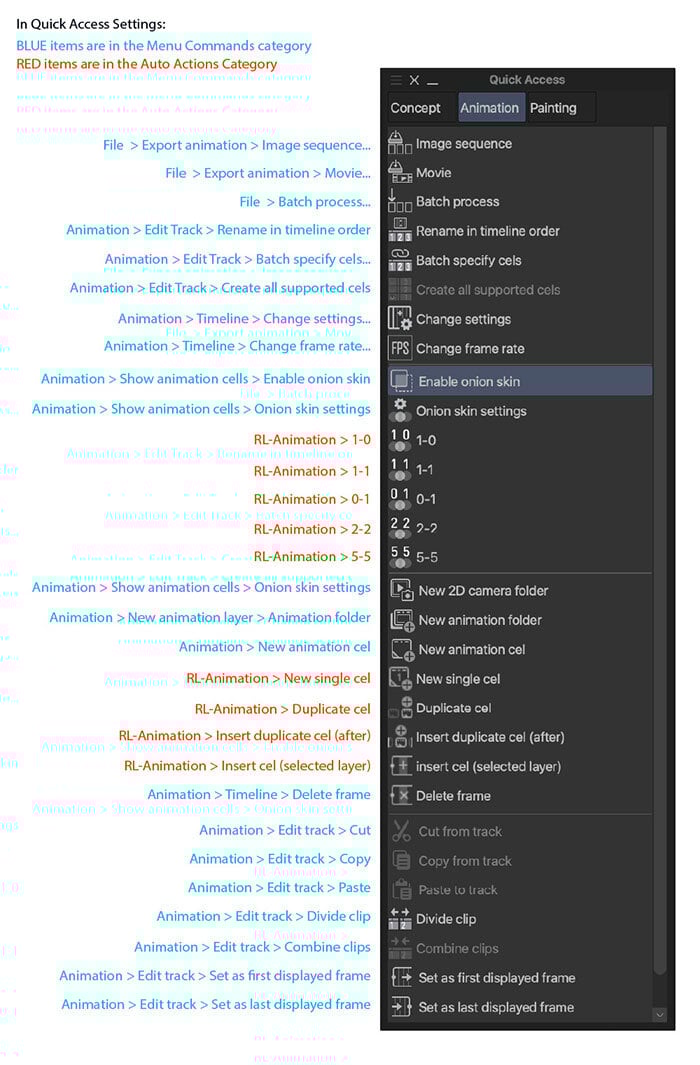Click "File > Export animation > Movie..." text
The width and height of the screenshot is (700, 1065).
click(268, 173)
